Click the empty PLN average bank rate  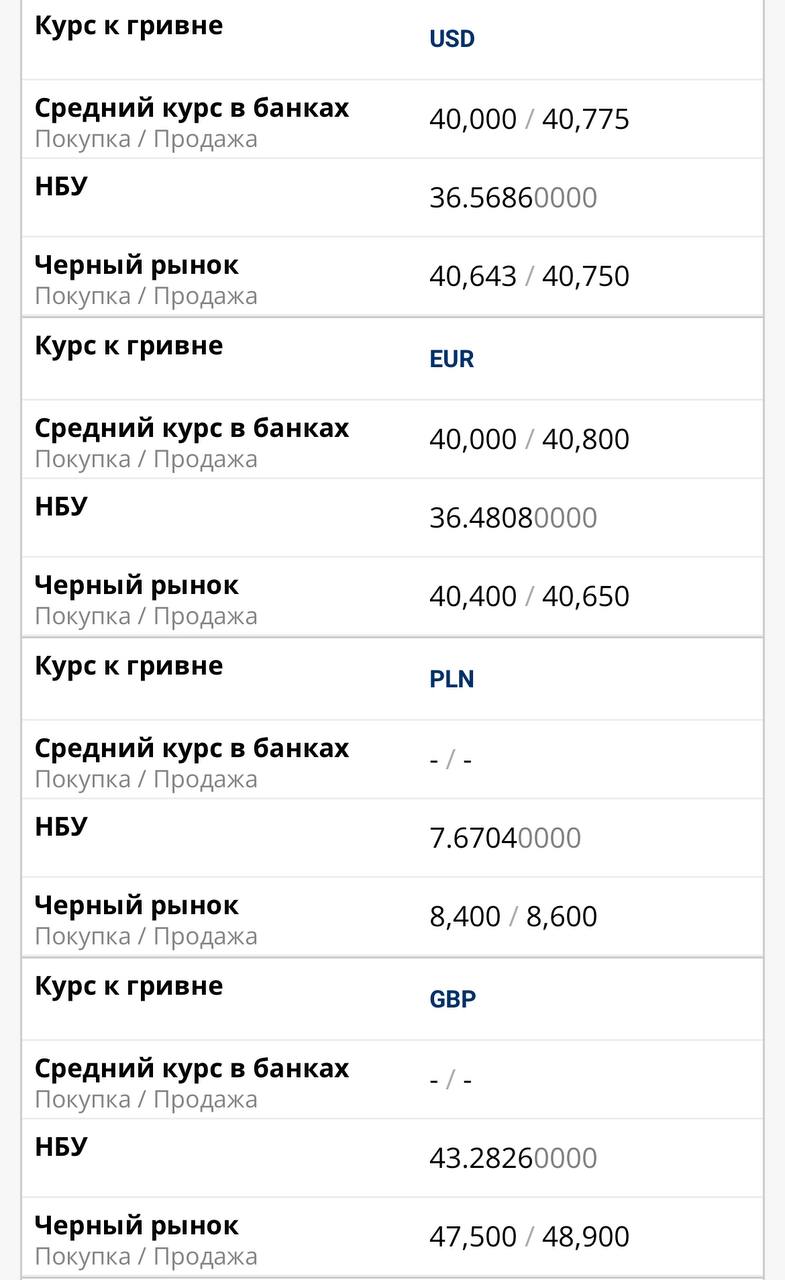[450, 760]
